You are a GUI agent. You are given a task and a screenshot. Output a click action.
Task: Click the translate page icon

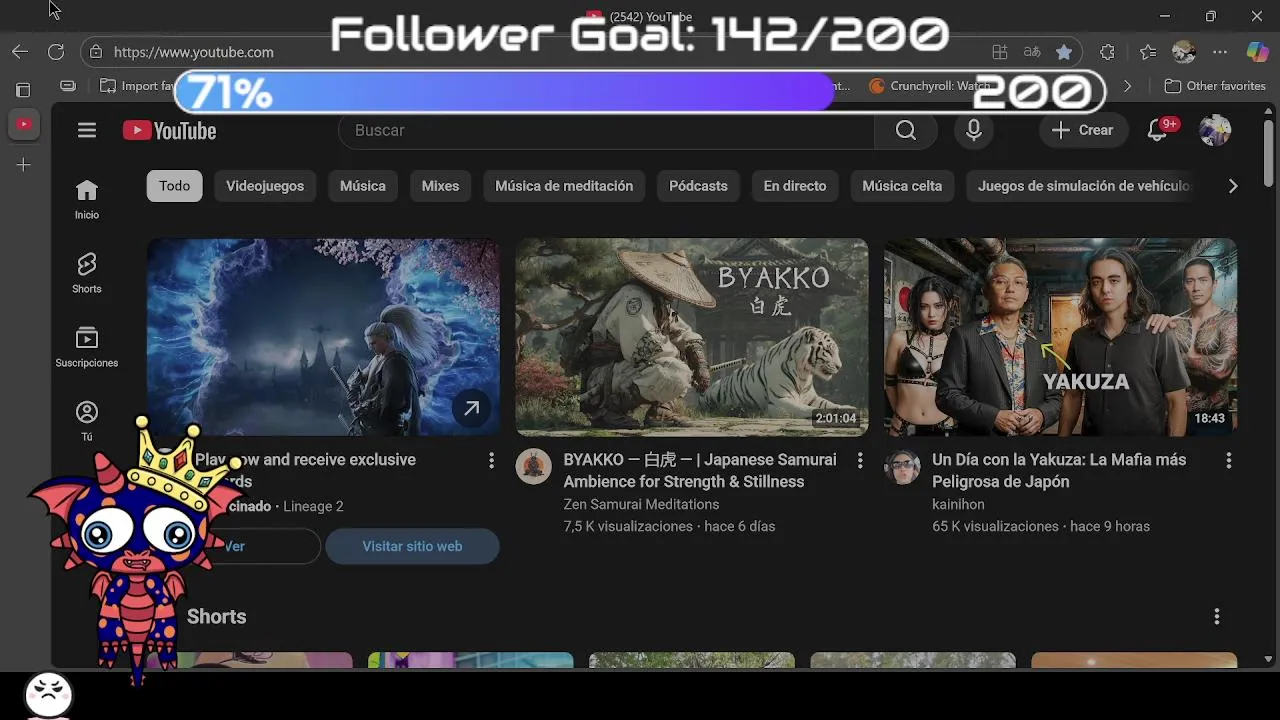[x=1031, y=52]
